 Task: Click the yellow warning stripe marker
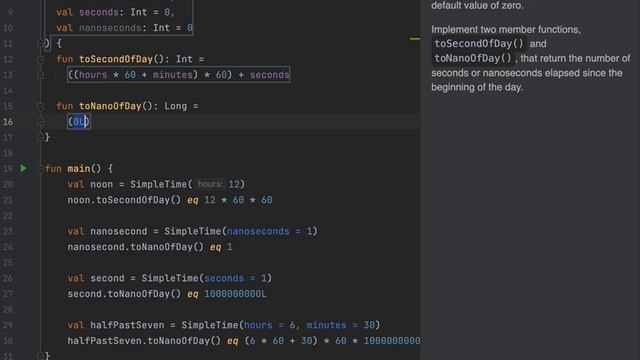point(415,39)
